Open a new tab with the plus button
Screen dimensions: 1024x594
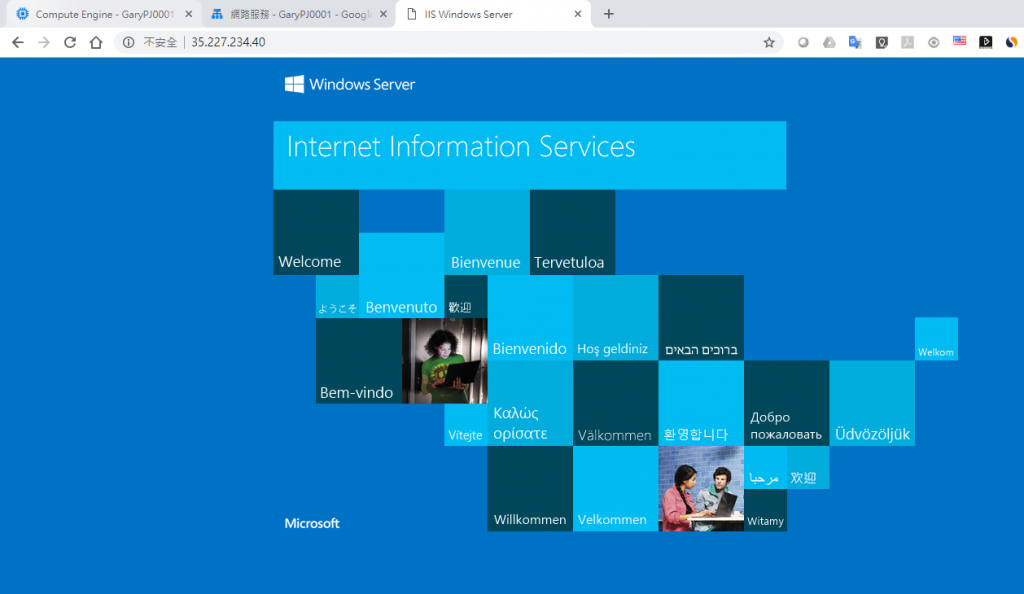coord(609,14)
